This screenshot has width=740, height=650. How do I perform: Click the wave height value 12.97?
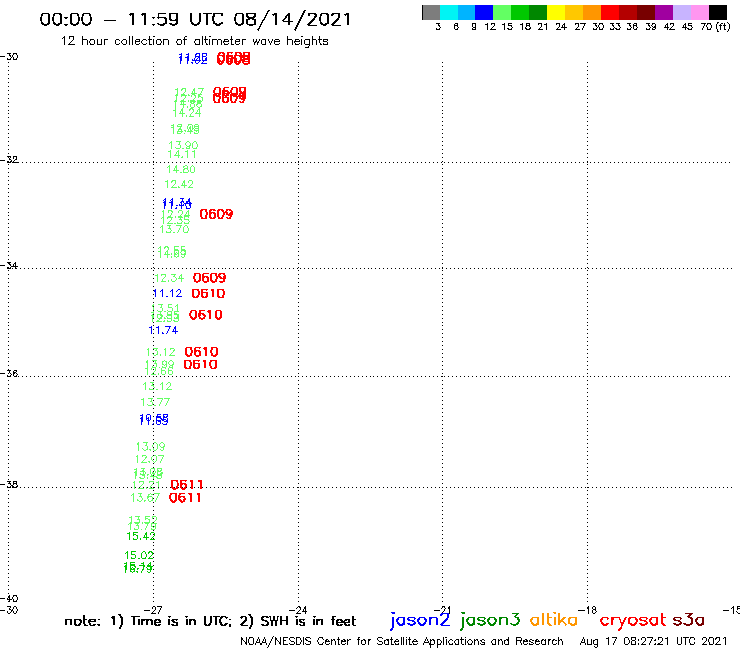click(150, 459)
